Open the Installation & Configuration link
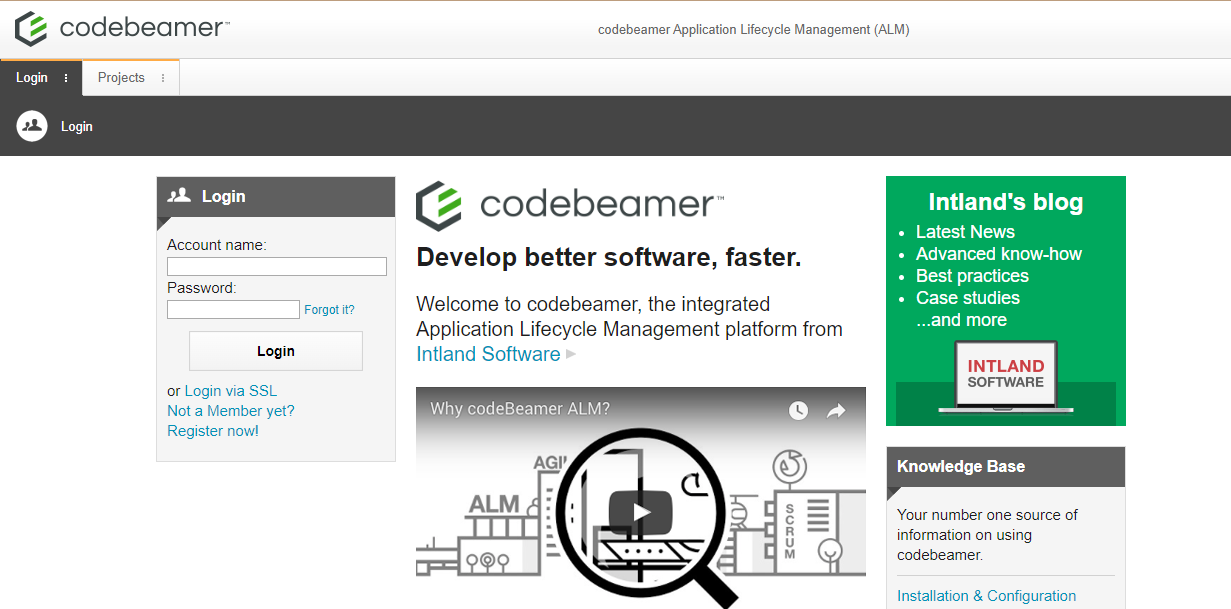The width and height of the screenshot is (1231, 609). click(x=987, y=595)
